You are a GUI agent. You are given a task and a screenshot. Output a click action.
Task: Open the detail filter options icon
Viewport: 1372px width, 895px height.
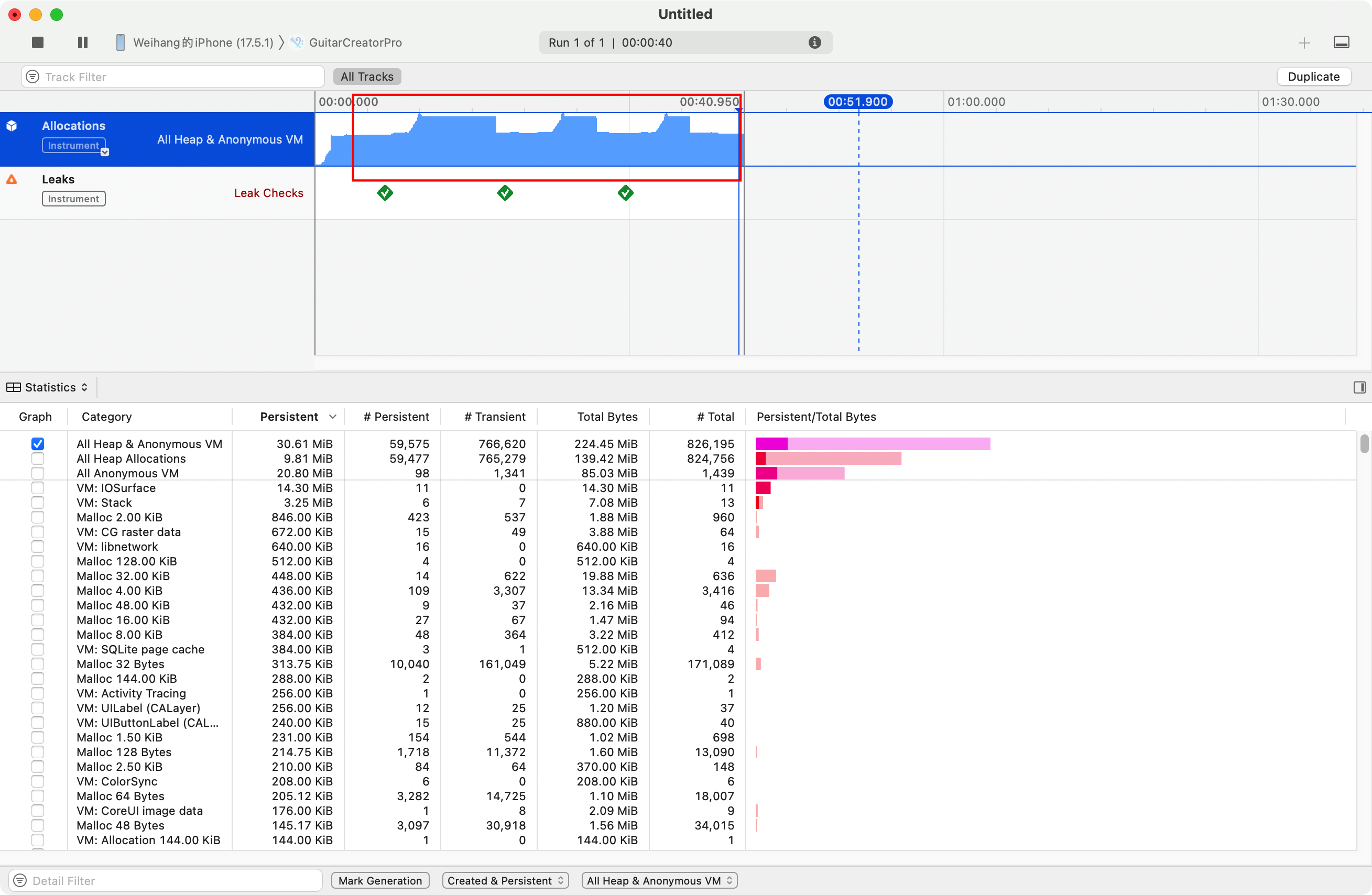tap(20, 881)
